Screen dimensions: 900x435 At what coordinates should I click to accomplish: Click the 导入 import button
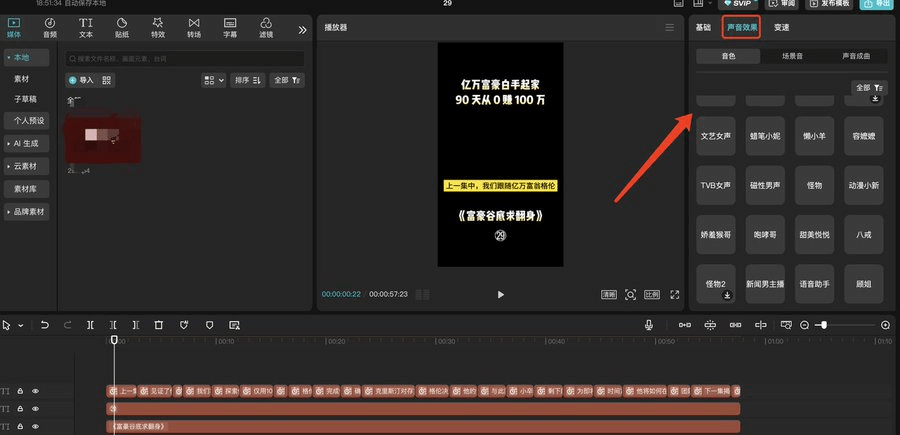(81, 80)
